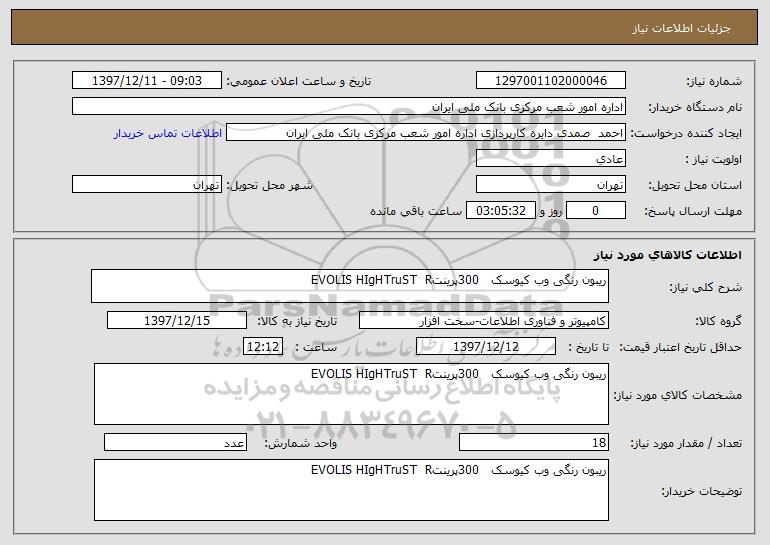770x545 pixels.
Task: Click the توضیحات خریدار label
Action: point(701,491)
